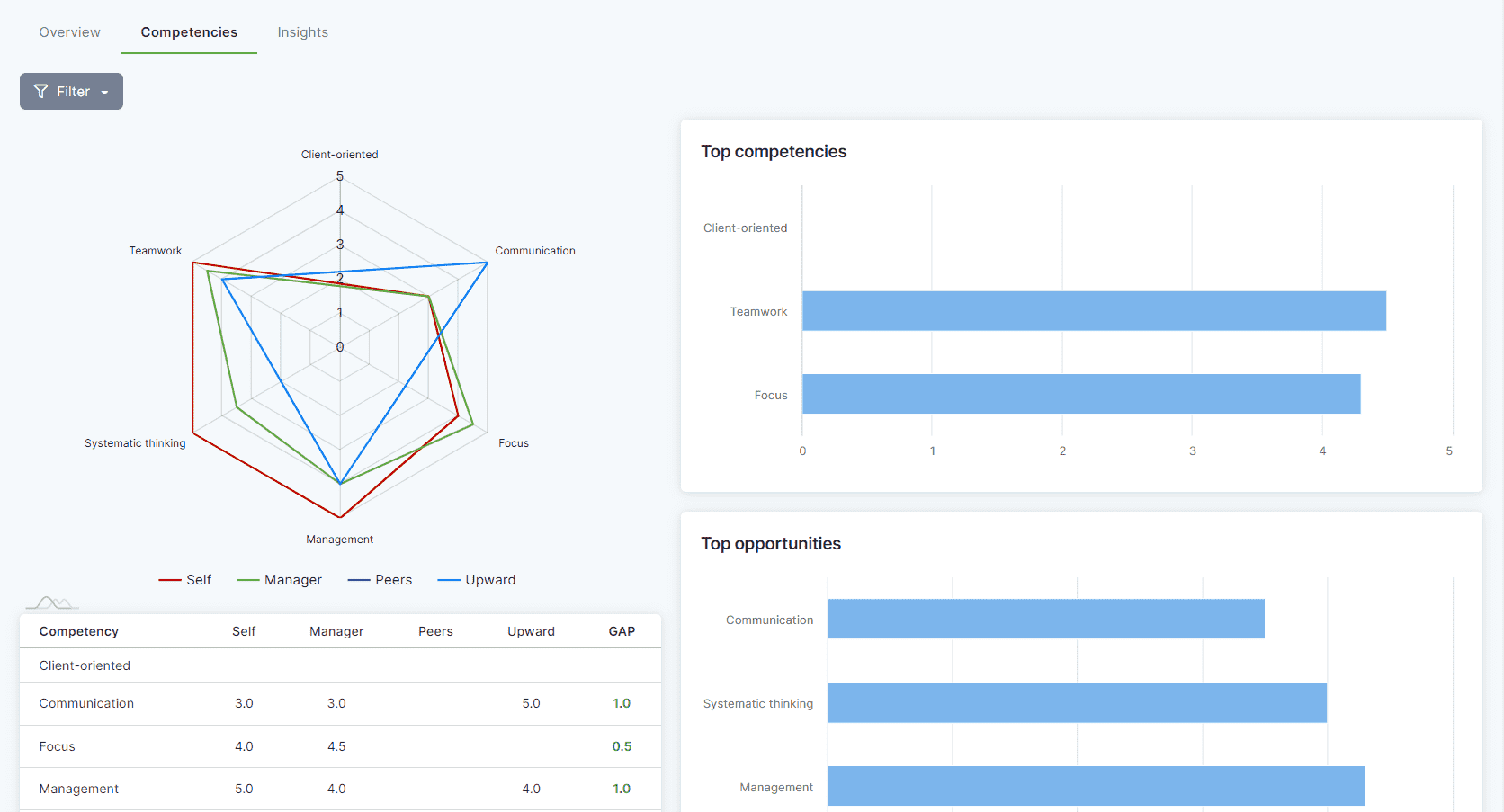
Task: Switch to the Overview tab
Action: click(x=69, y=32)
